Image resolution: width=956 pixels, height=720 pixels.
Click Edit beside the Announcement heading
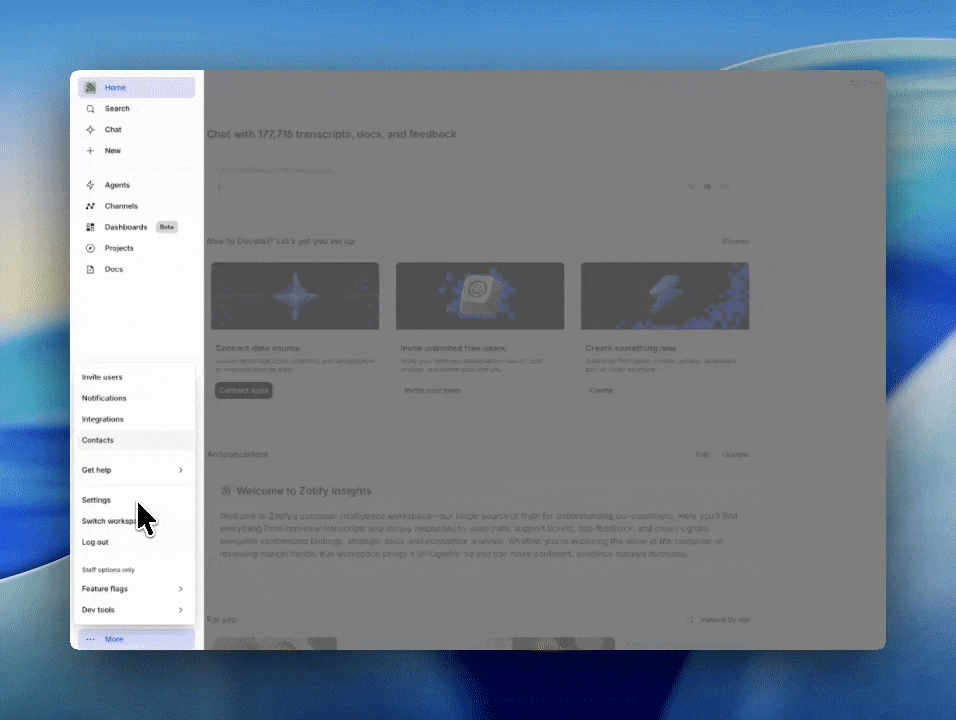(702, 454)
